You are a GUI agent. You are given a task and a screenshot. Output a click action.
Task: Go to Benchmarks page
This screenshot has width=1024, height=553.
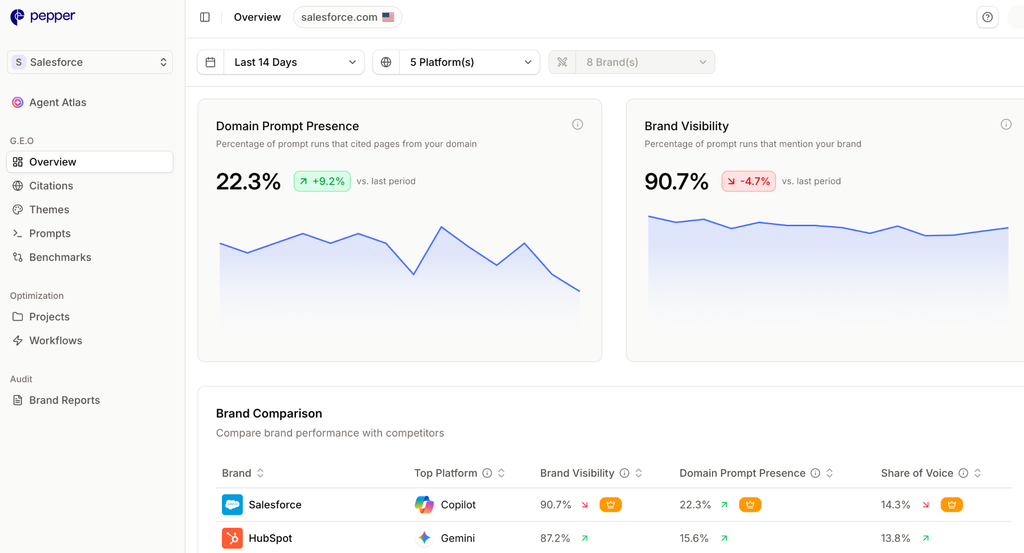[90, 257]
